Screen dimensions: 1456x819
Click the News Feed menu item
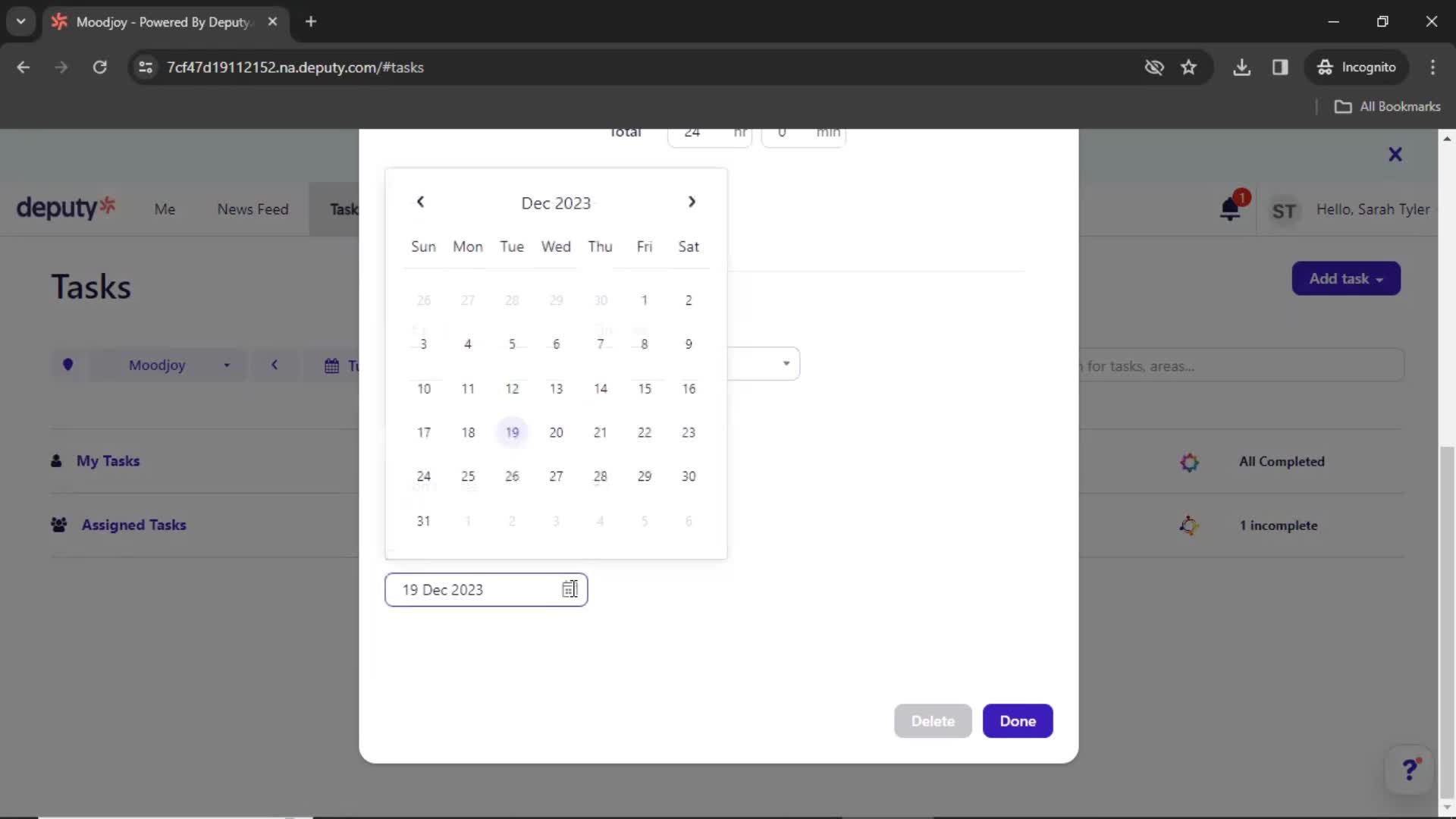click(252, 209)
